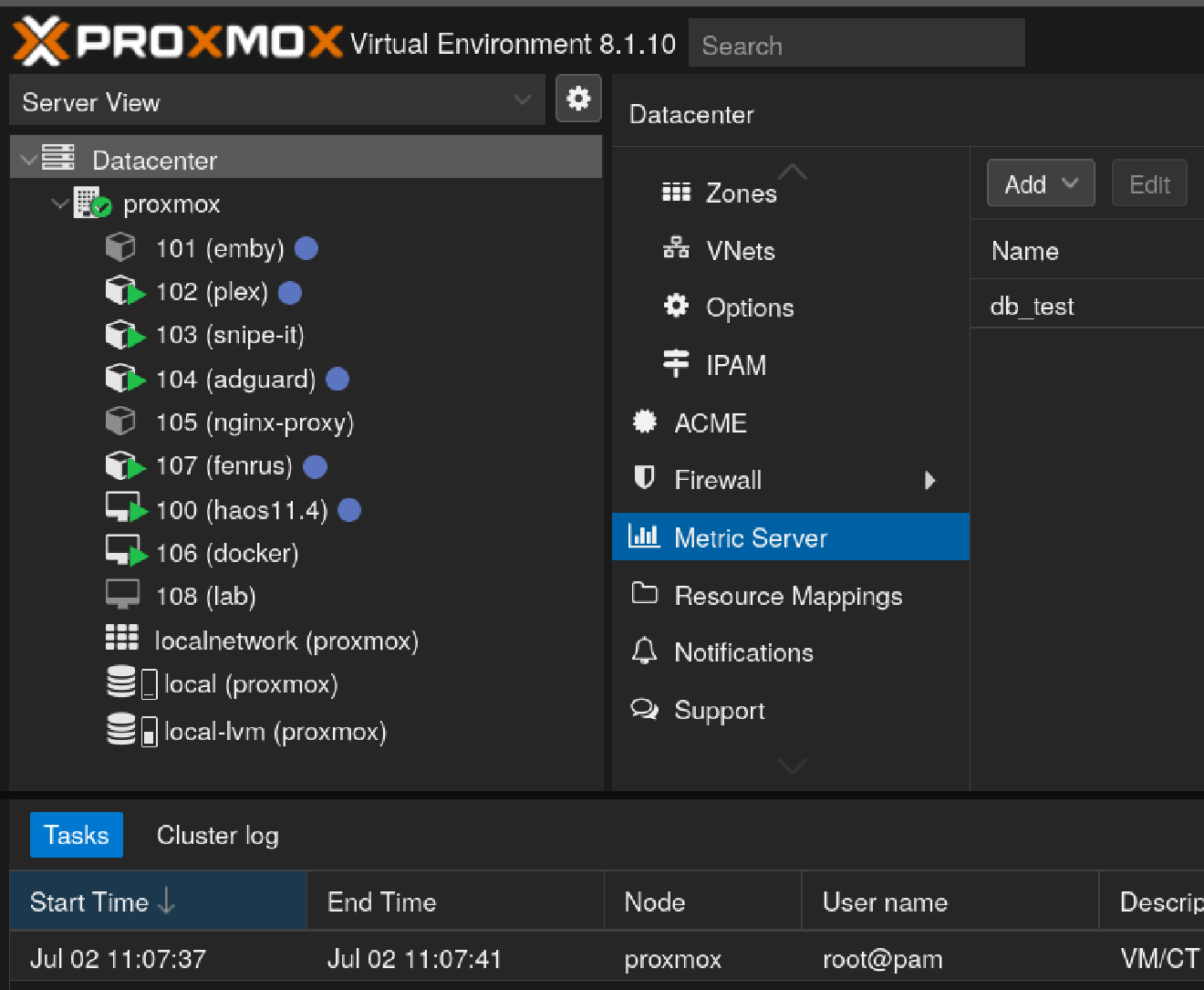
Task: Open the Options gear under SDN
Action: click(676, 307)
